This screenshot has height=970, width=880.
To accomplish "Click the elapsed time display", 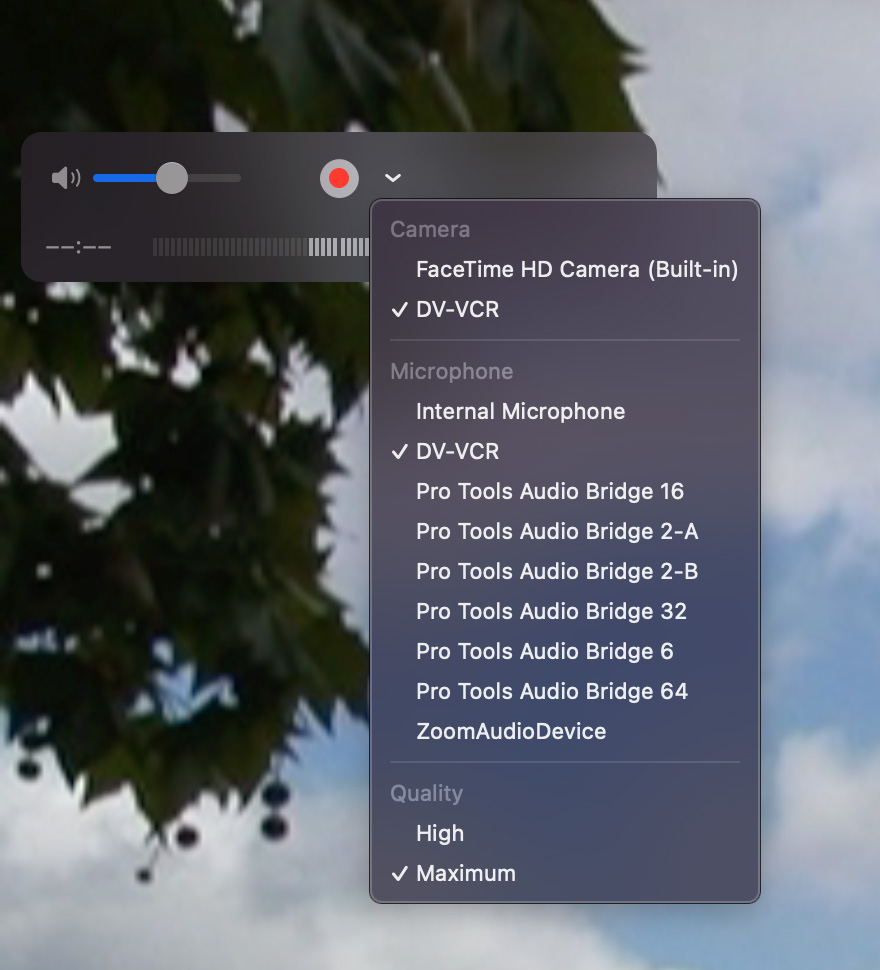I will click(x=79, y=247).
